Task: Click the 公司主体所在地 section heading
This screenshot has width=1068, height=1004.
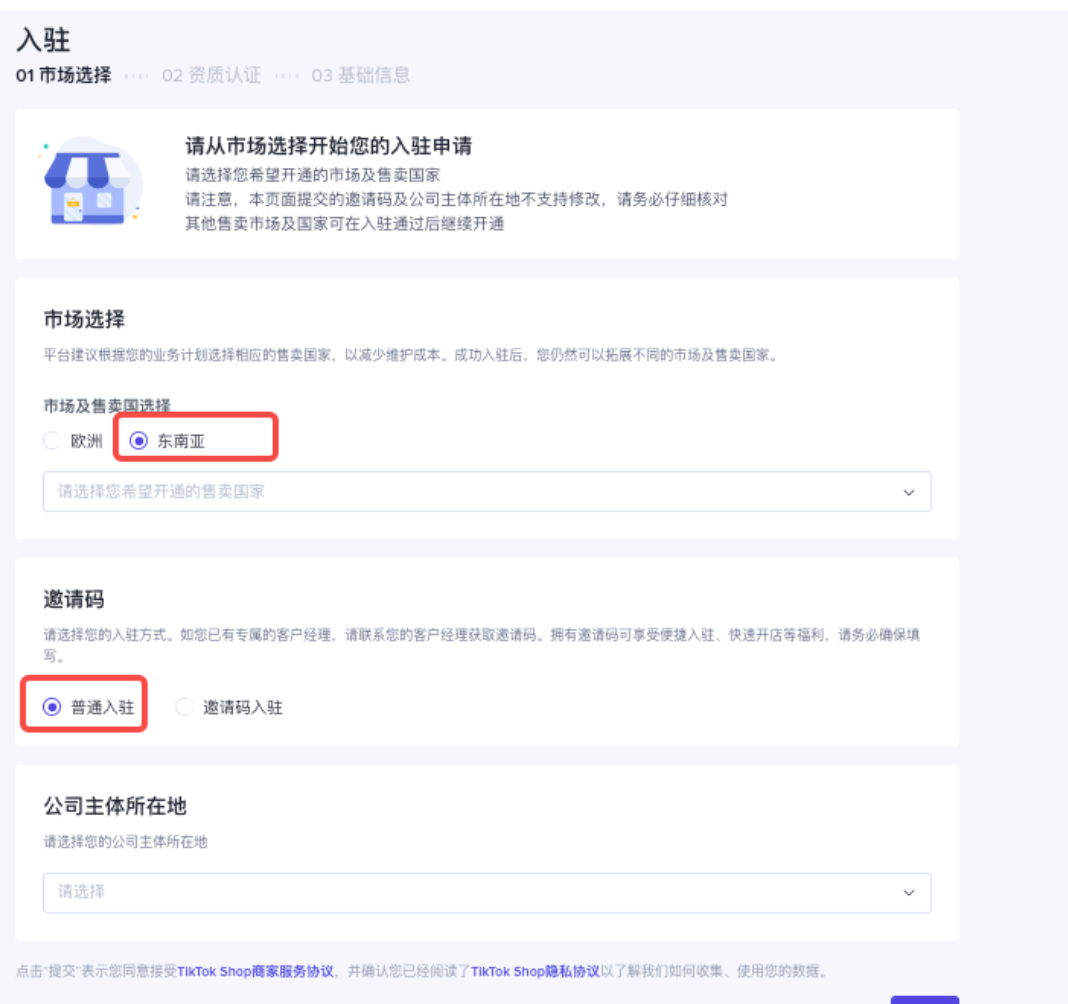Action: click(115, 806)
